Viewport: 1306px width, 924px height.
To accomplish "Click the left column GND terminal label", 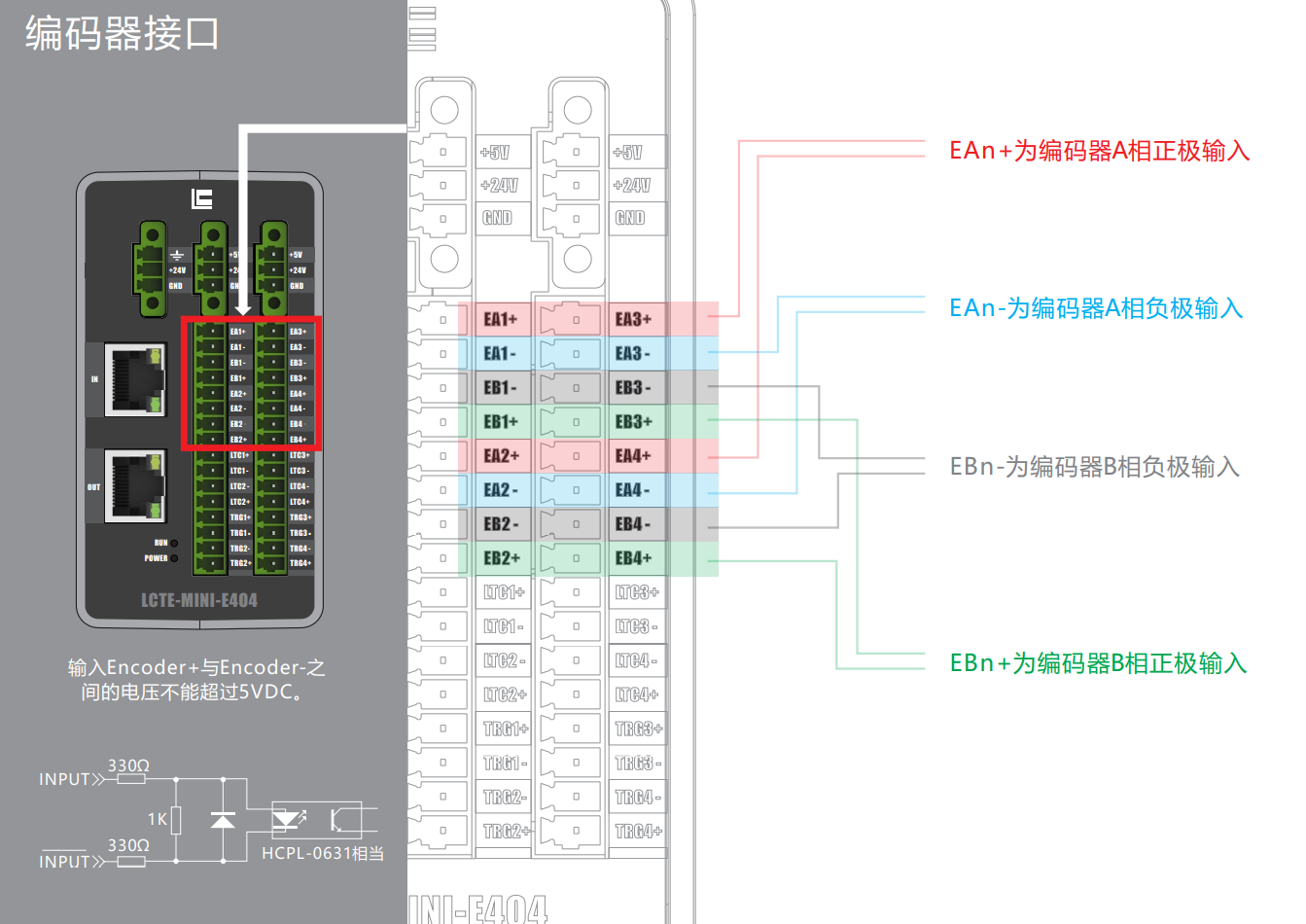I will pyautogui.click(x=497, y=218).
